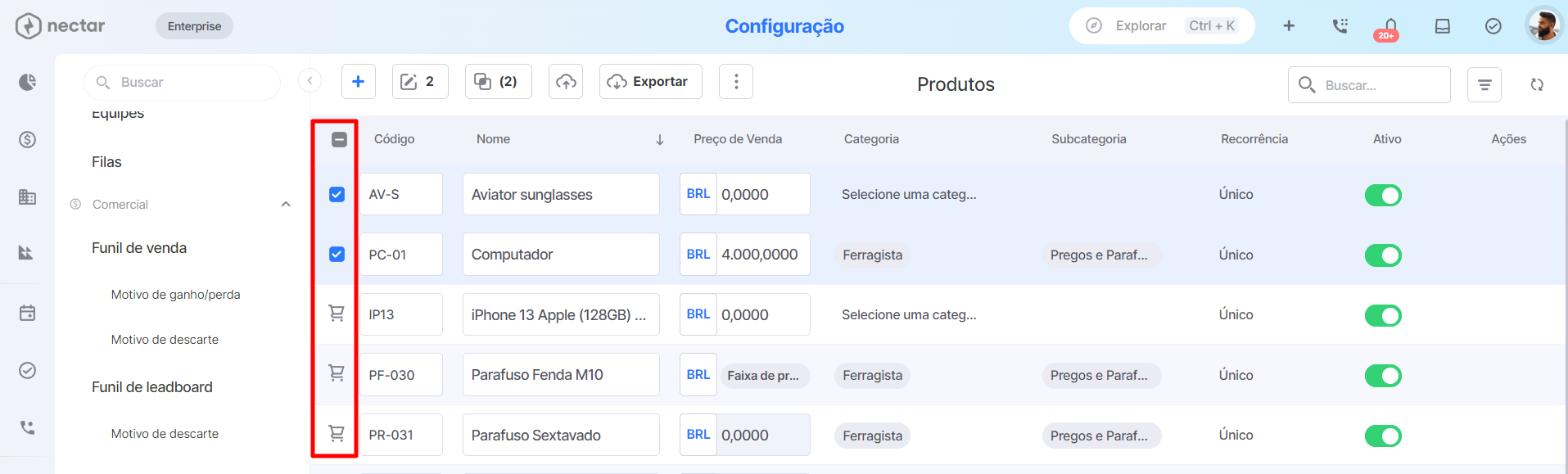Disable the Ativo toggle for Aviator sunglasses
Image resolution: width=1568 pixels, height=474 pixels.
tap(1383, 195)
